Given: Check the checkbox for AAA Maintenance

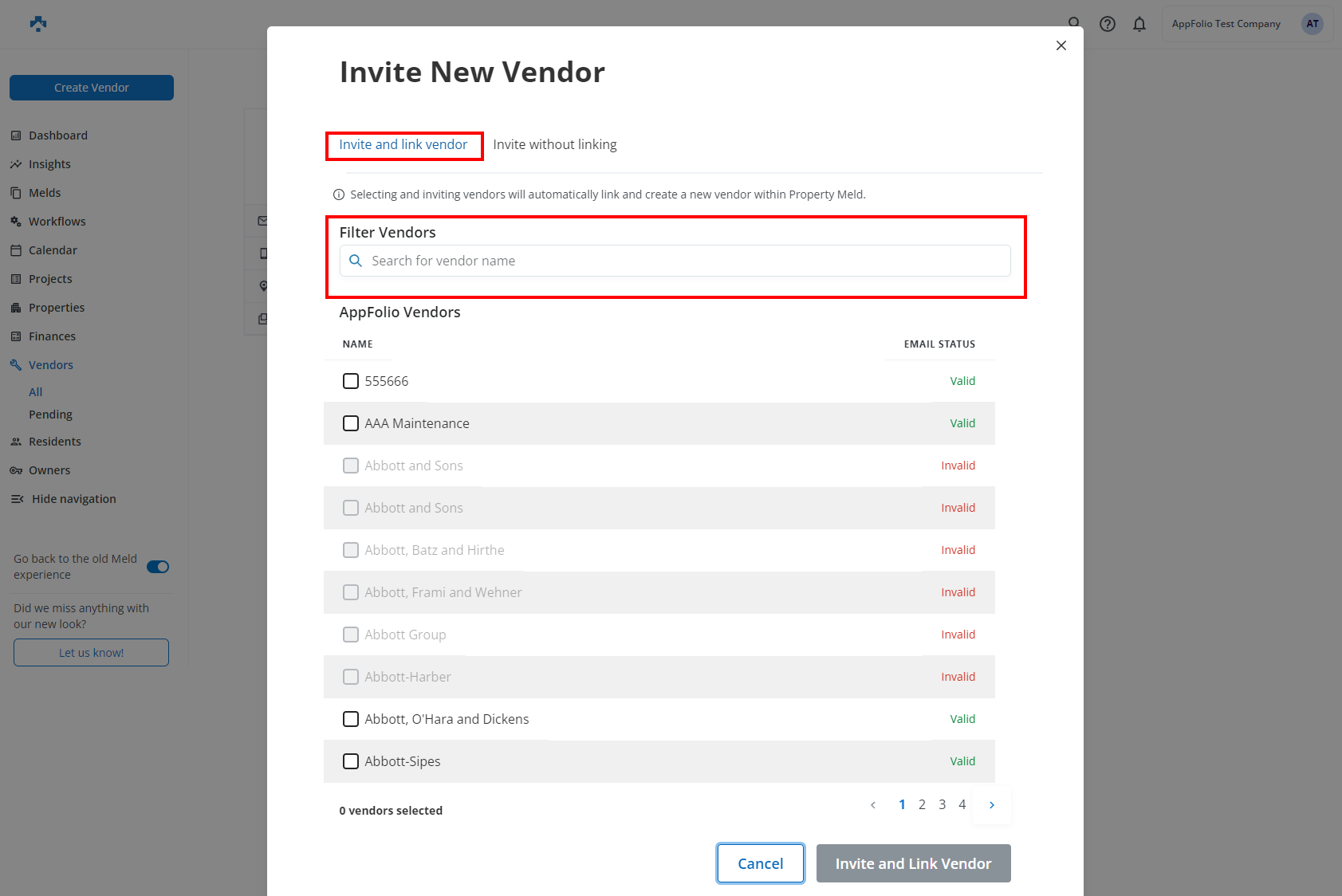Looking at the screenshot, I should point(351,423).
